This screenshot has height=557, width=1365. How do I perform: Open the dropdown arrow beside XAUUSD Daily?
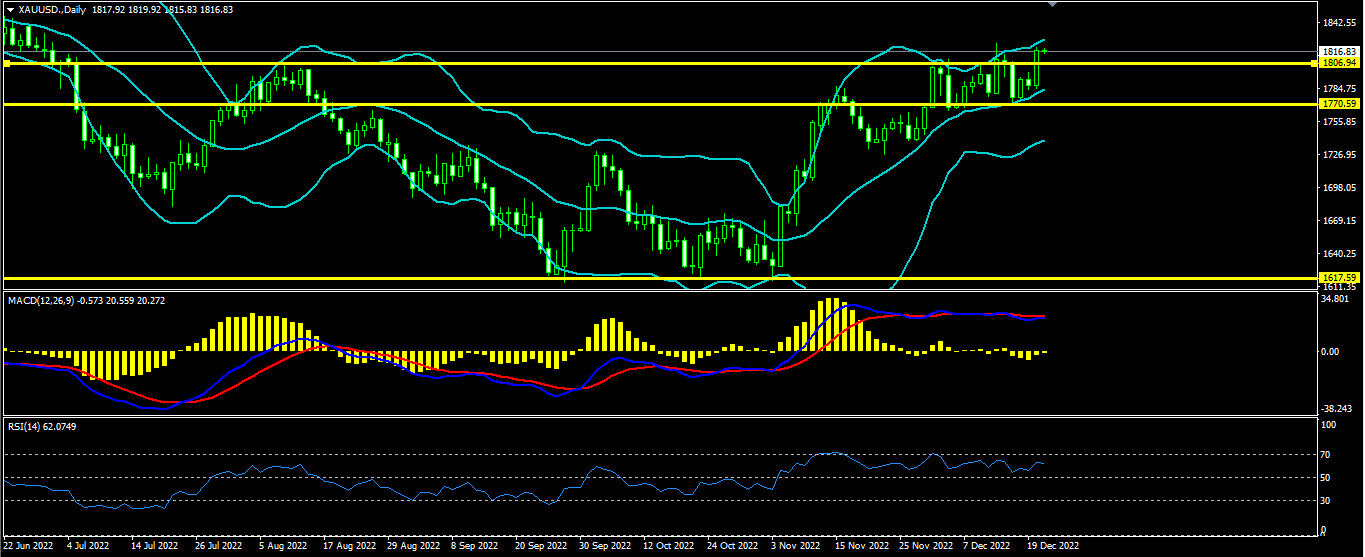point(10,8)
